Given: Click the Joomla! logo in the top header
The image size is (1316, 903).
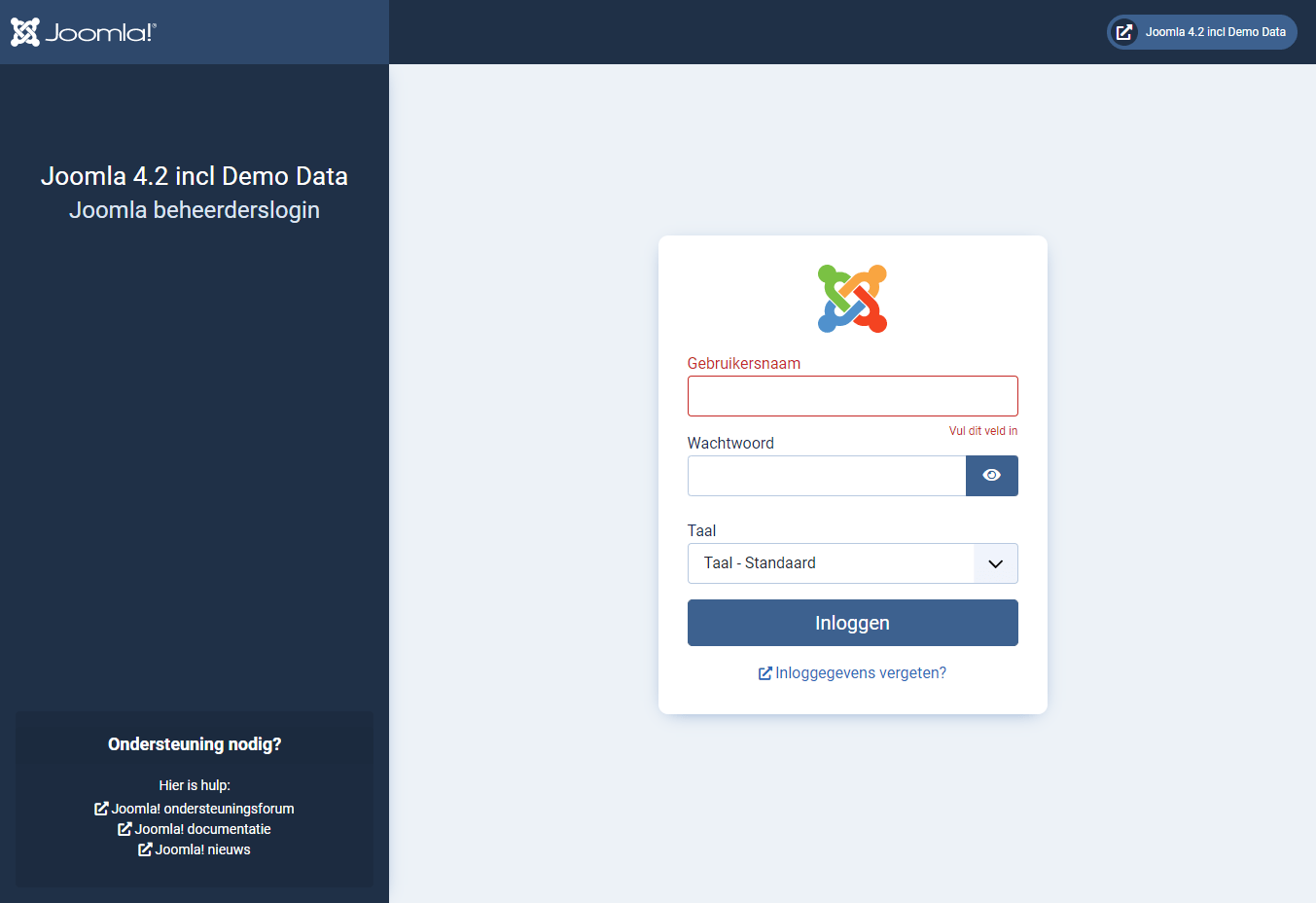Looking at the screenshot, I should click(x=83, y=31).
